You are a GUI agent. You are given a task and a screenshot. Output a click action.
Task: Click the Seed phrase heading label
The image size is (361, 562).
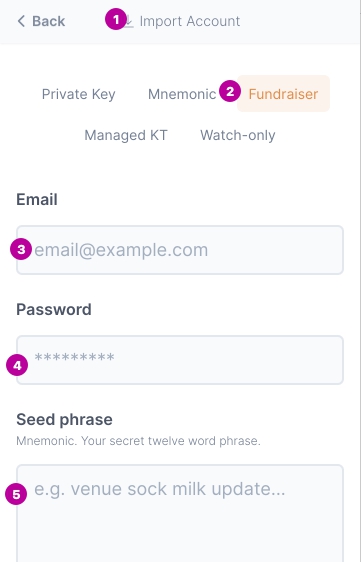click(65, 419)
